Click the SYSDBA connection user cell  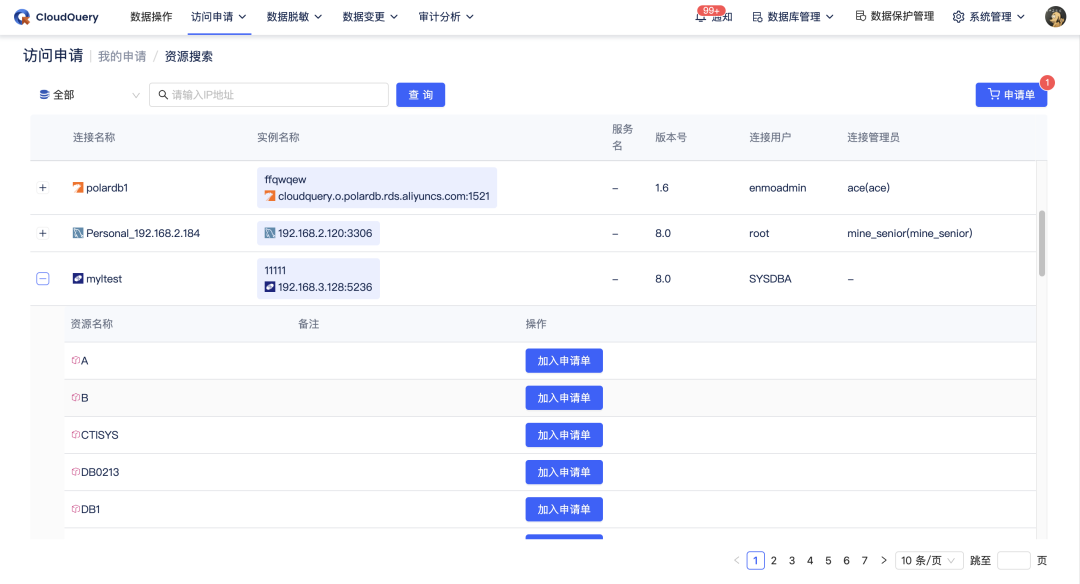click(770, 278)
